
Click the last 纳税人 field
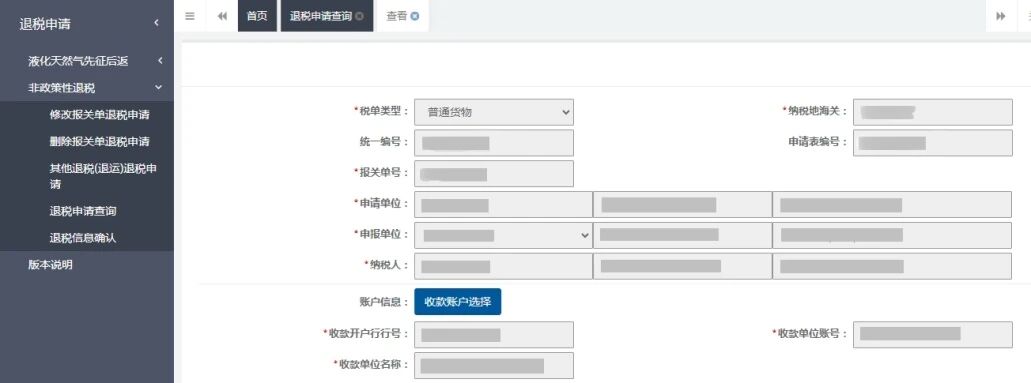point(892,266)
